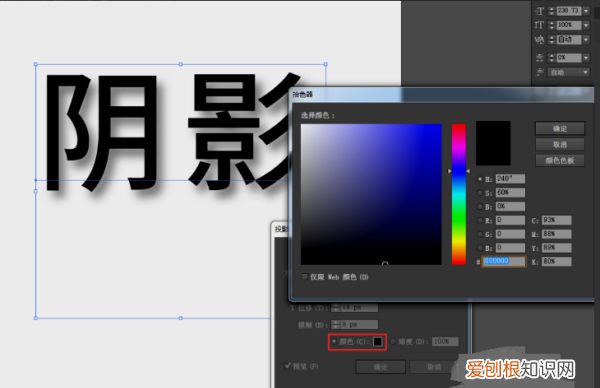Open the kerning auto dropdown

(x=586, y=39)
